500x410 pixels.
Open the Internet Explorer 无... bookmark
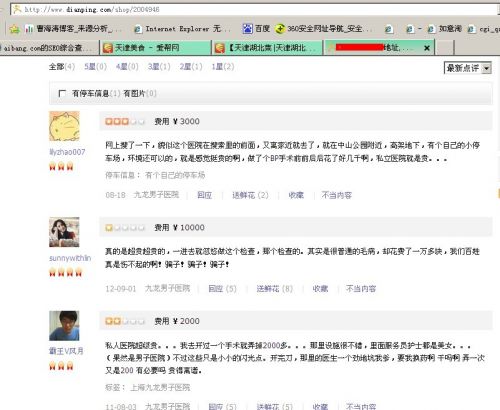tap(182, 29)
